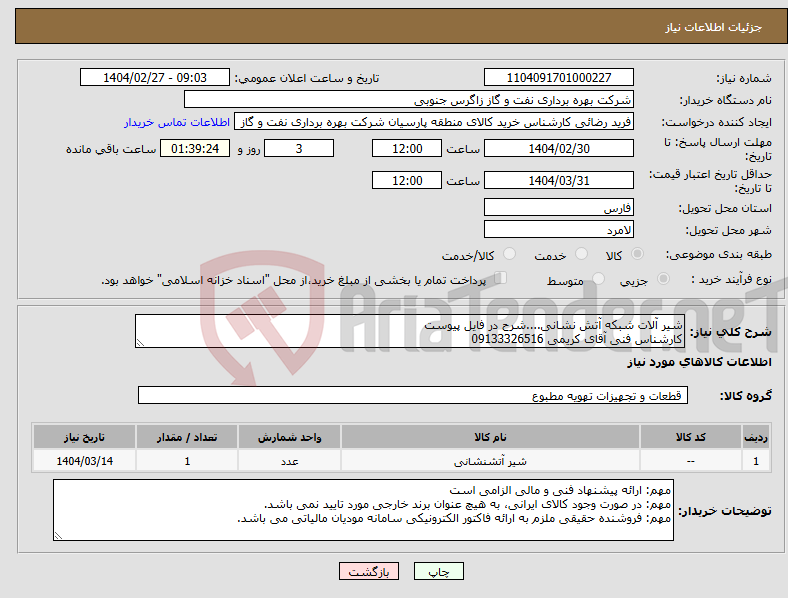Click the resize handle of description textarea
The height and width of the screenshot is (598, 788).
click(x=140, y=343)
